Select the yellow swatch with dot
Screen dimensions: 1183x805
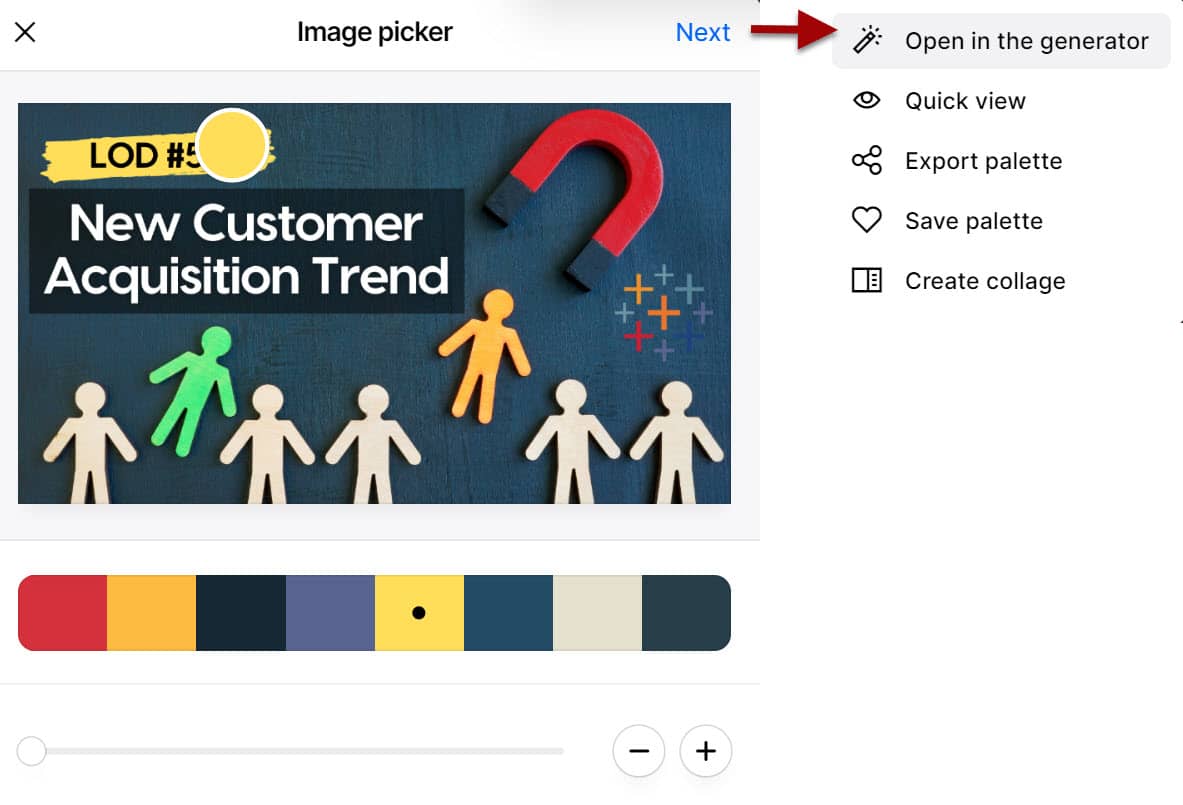[x=419, y=613]
